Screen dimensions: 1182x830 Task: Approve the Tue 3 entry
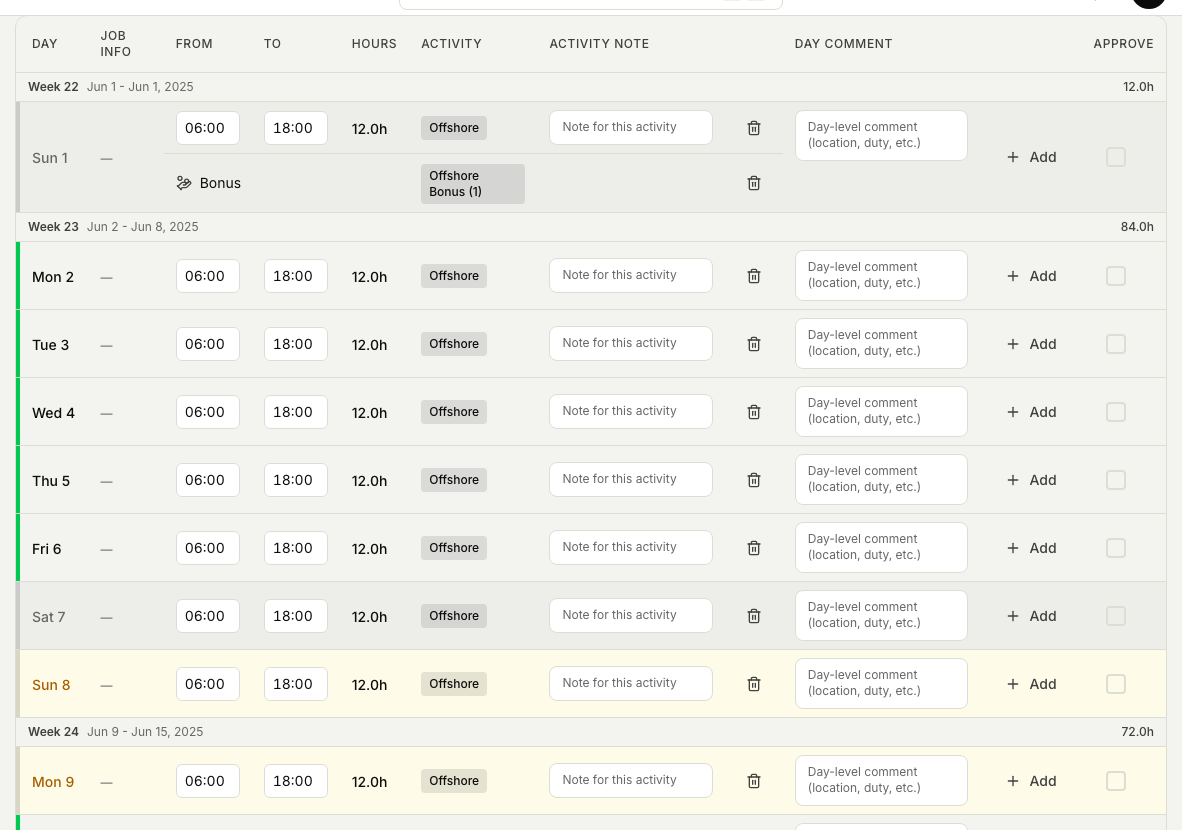pyautogui.click(x=1116, y=344)
